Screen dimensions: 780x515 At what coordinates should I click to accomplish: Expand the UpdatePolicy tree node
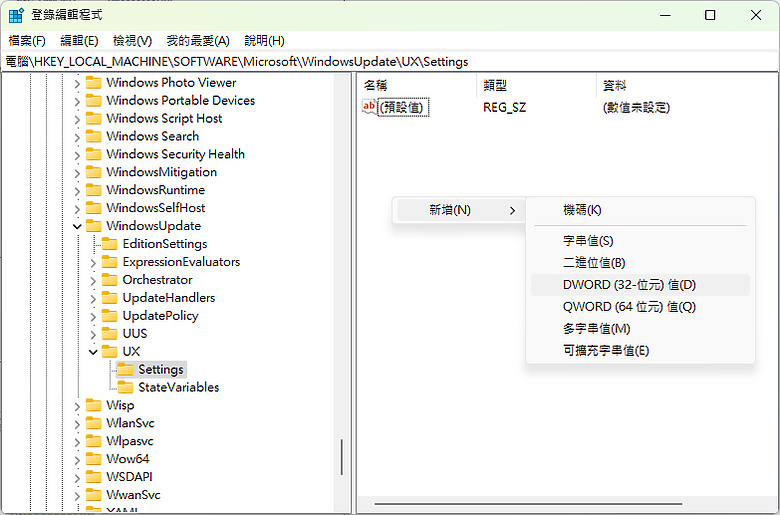coord(93,316)
